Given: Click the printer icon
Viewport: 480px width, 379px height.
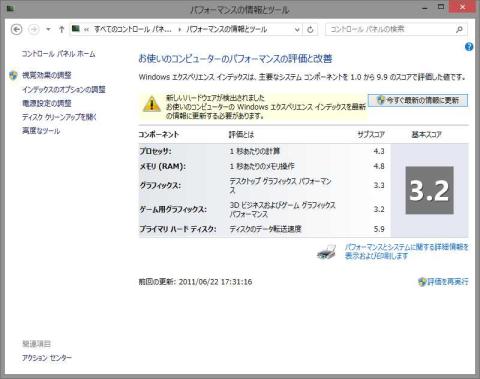Looking at the screenshot, I should 326,252.
